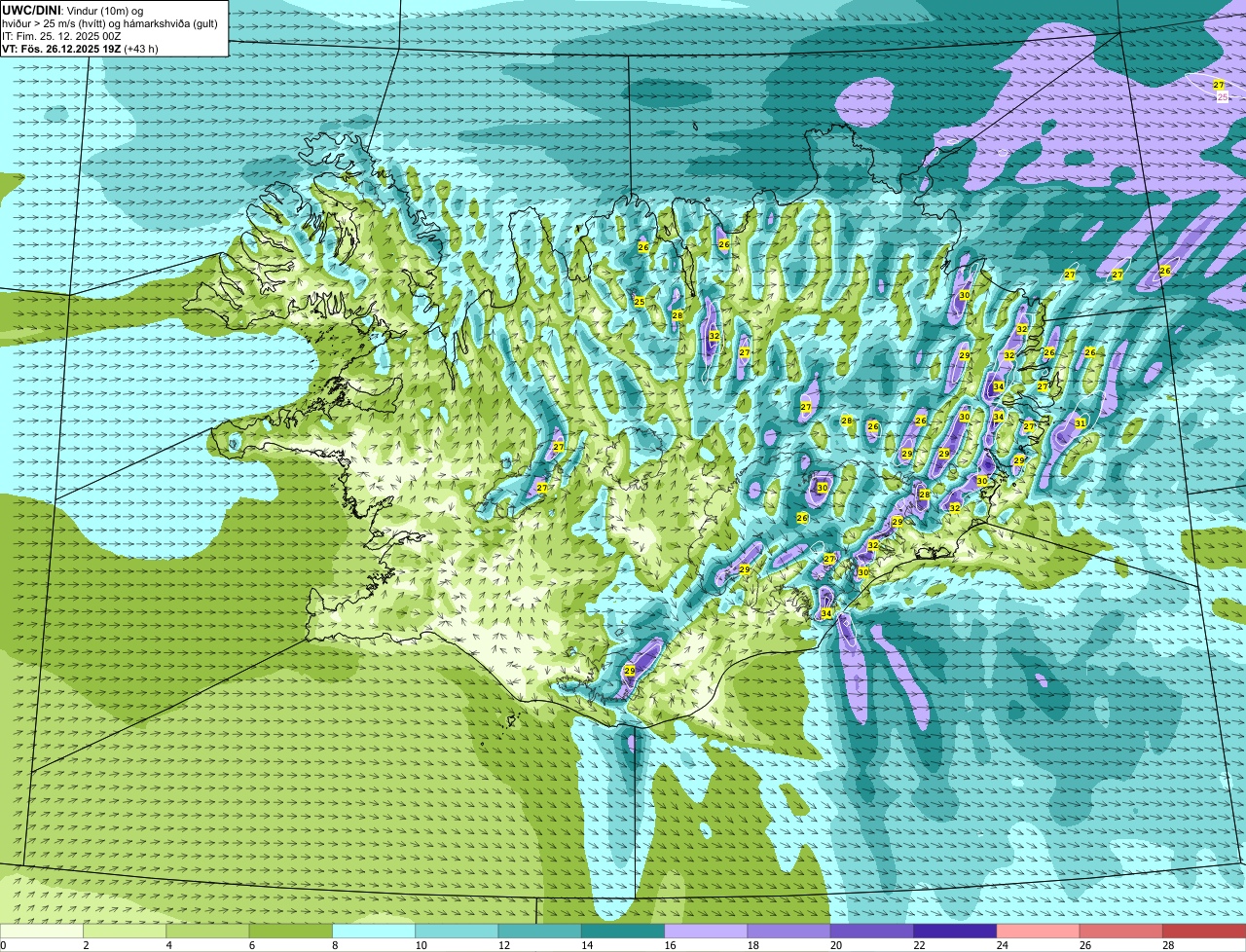Click the white '25' gust label at top right

1223,97
